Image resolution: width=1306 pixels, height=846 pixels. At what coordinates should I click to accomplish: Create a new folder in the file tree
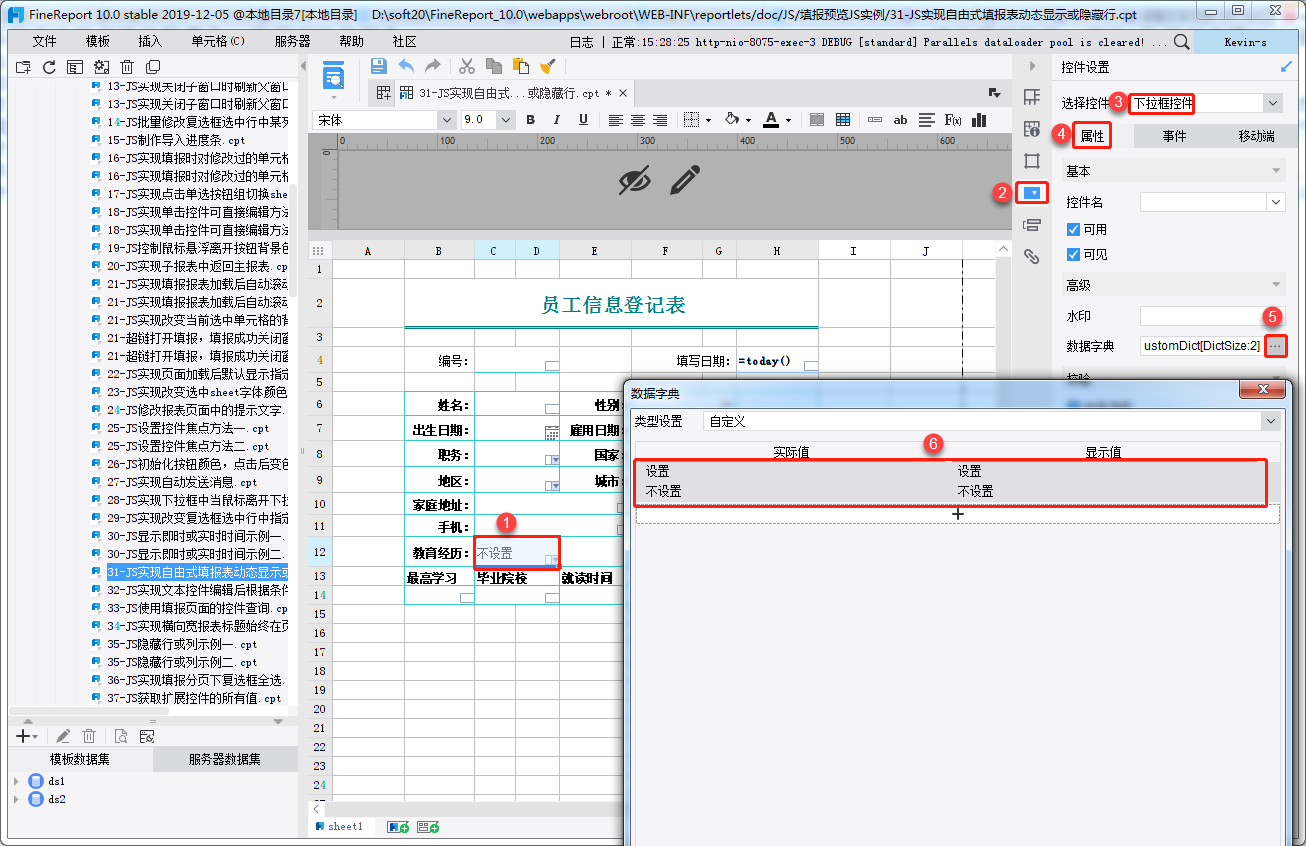point(23,67)
